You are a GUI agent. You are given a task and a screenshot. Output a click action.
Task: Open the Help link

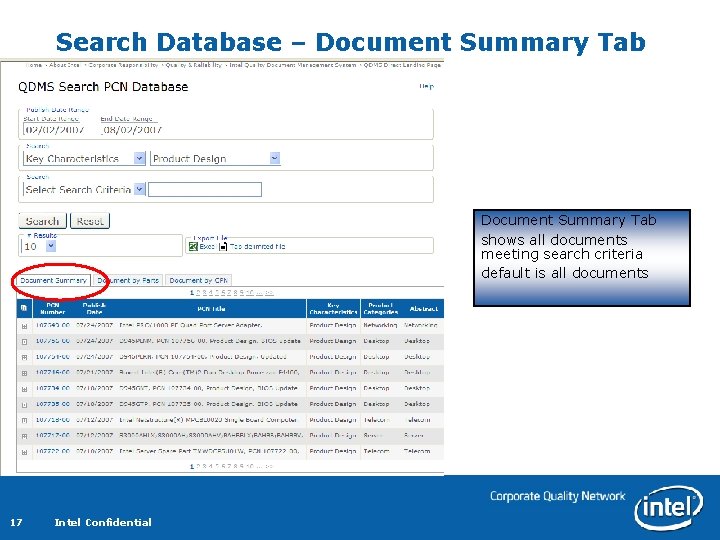pos(426,86)
